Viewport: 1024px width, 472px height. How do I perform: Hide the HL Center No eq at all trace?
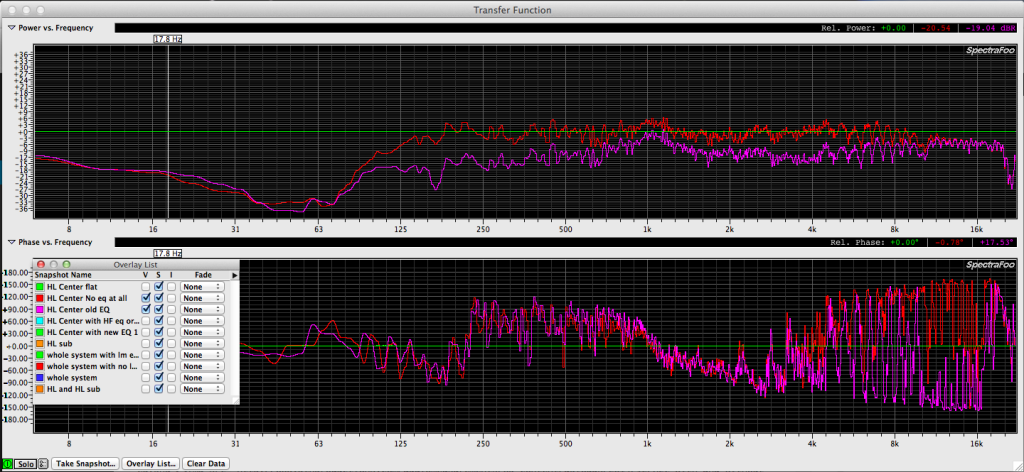[x=146, y=298]
